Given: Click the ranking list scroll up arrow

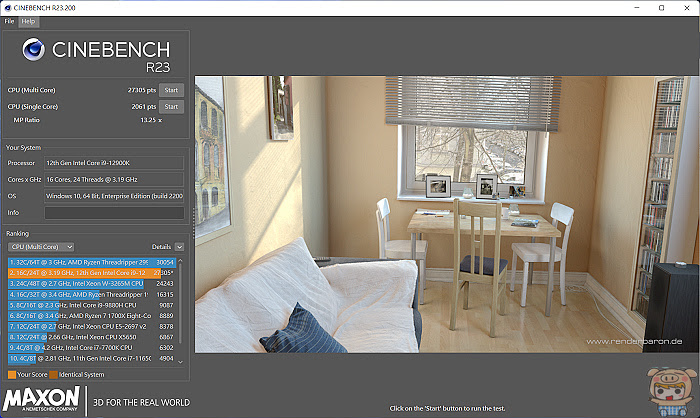Looking at the screenshot, I should click(180, 261).
